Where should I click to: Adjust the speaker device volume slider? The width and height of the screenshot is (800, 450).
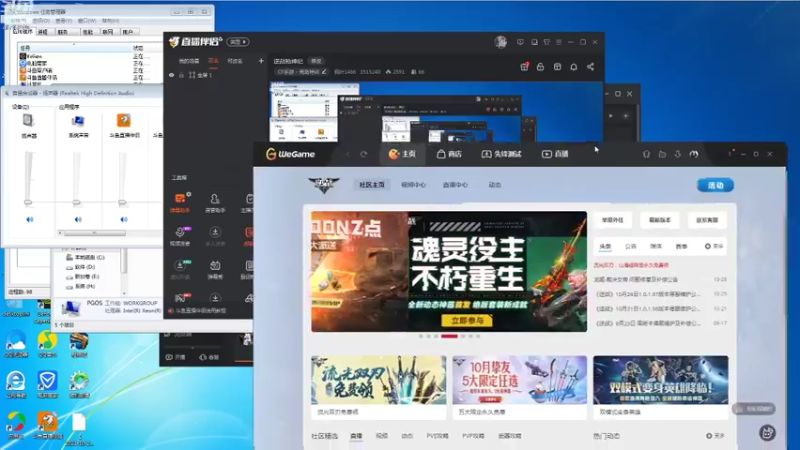(x=28, y=202)
